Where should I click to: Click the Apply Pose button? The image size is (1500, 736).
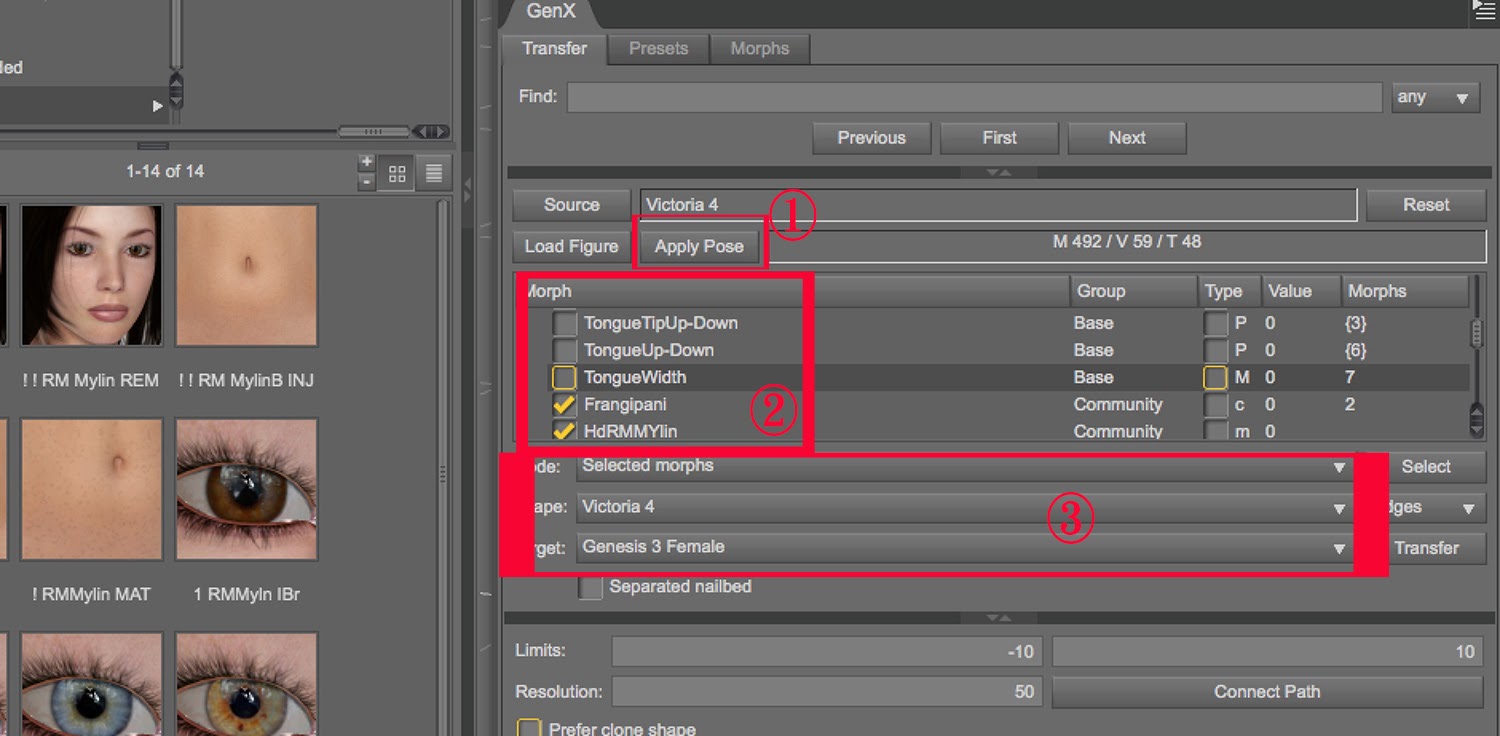point(699,247)
